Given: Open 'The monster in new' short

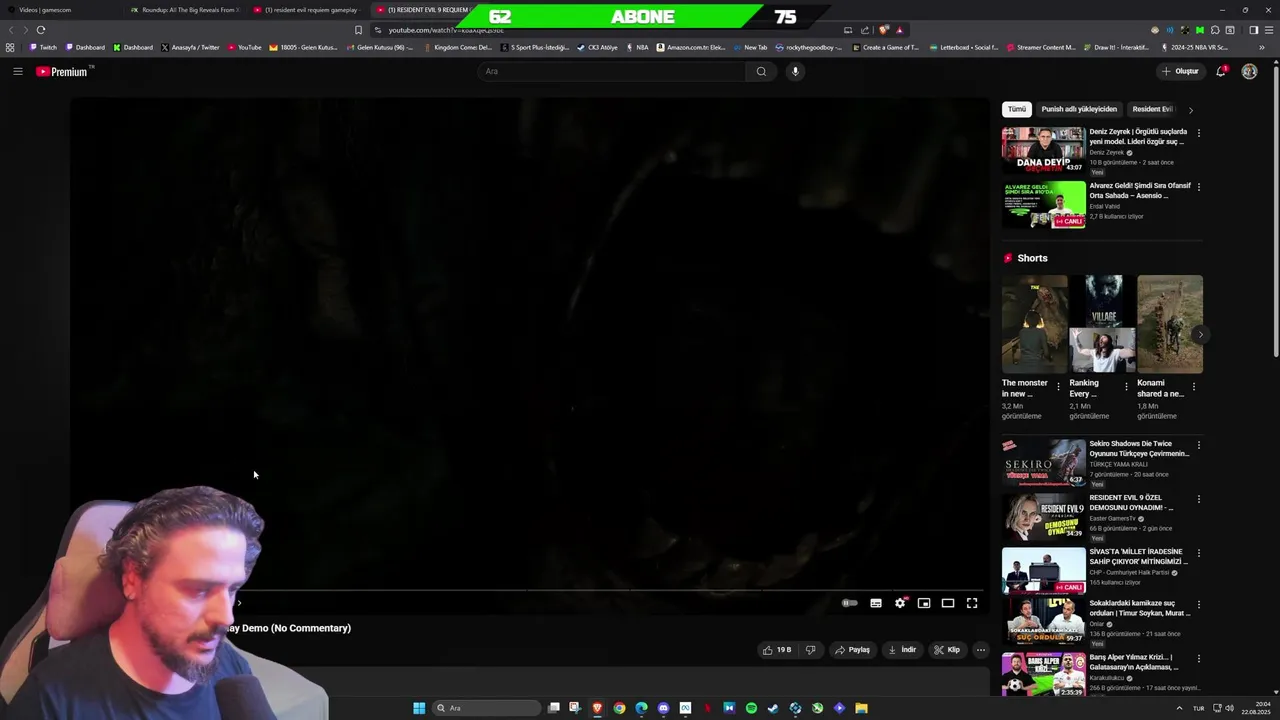Looking at the screenshot, I should click(x=1035, y=324).
